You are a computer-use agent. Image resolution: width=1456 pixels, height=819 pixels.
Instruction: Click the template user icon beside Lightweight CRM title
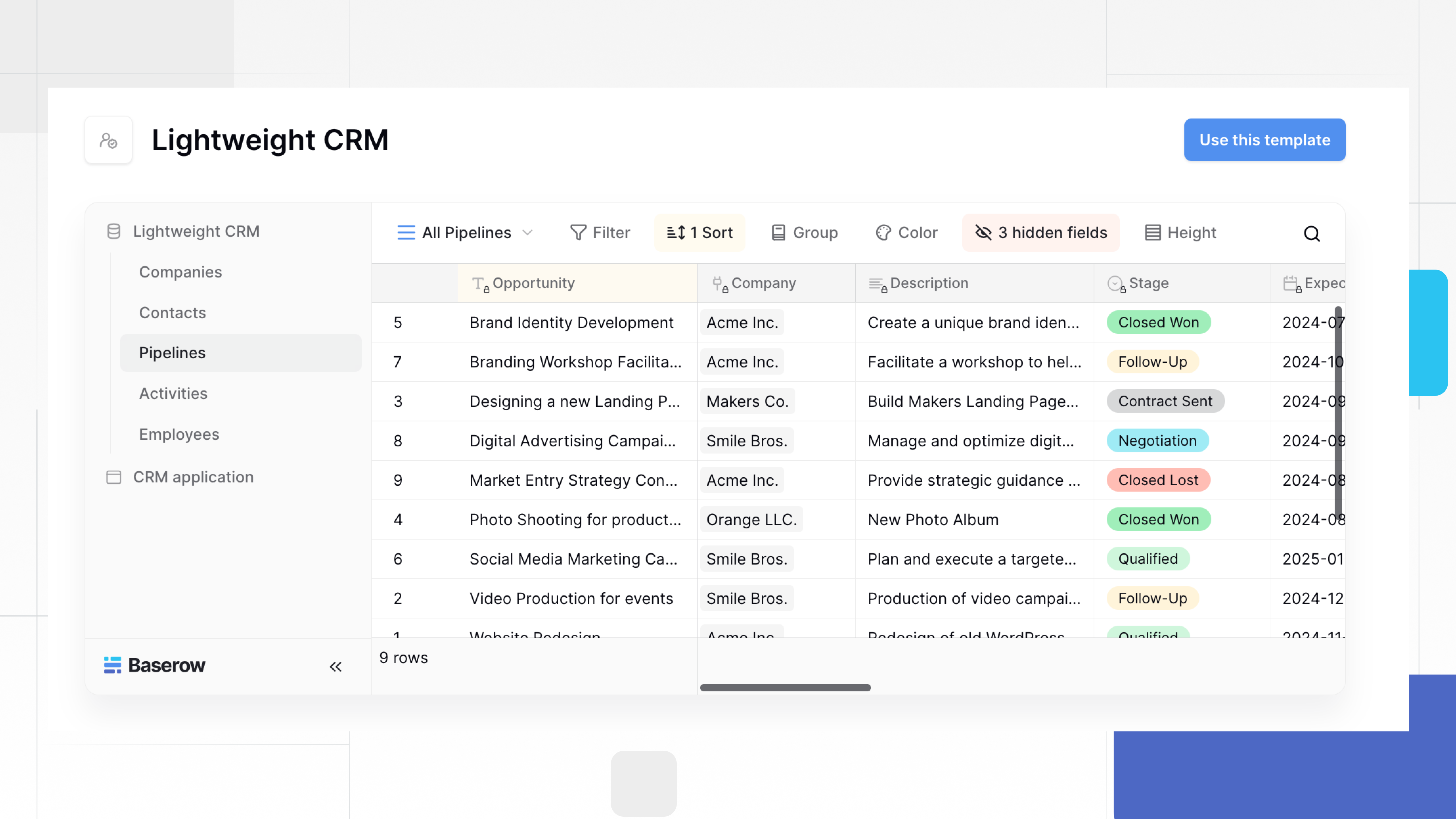tap(109, 140)
